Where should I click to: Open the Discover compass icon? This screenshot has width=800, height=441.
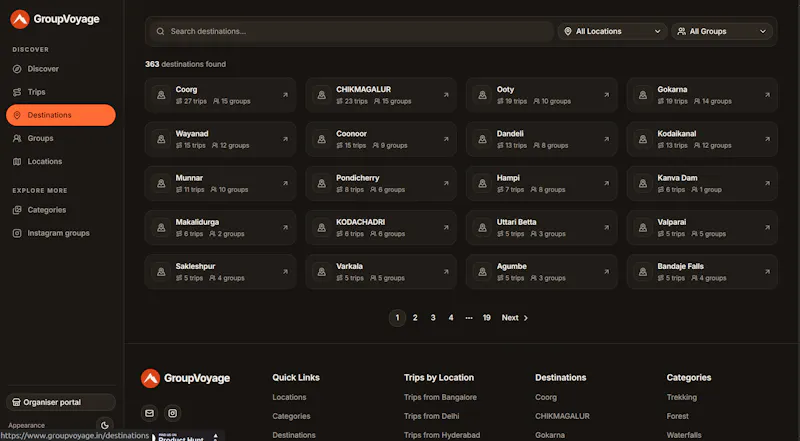17,69
